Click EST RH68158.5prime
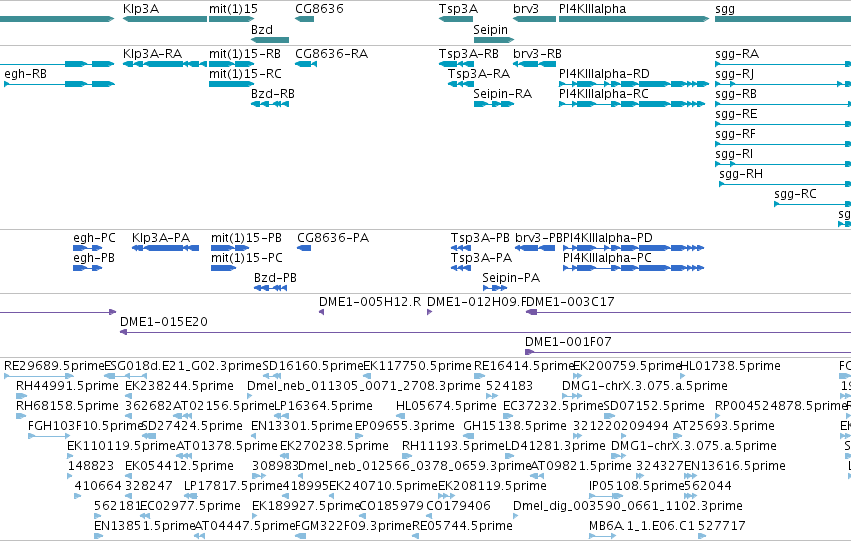Image resolution: width=851 pixels, height=541 pixels. pos(21,416)
